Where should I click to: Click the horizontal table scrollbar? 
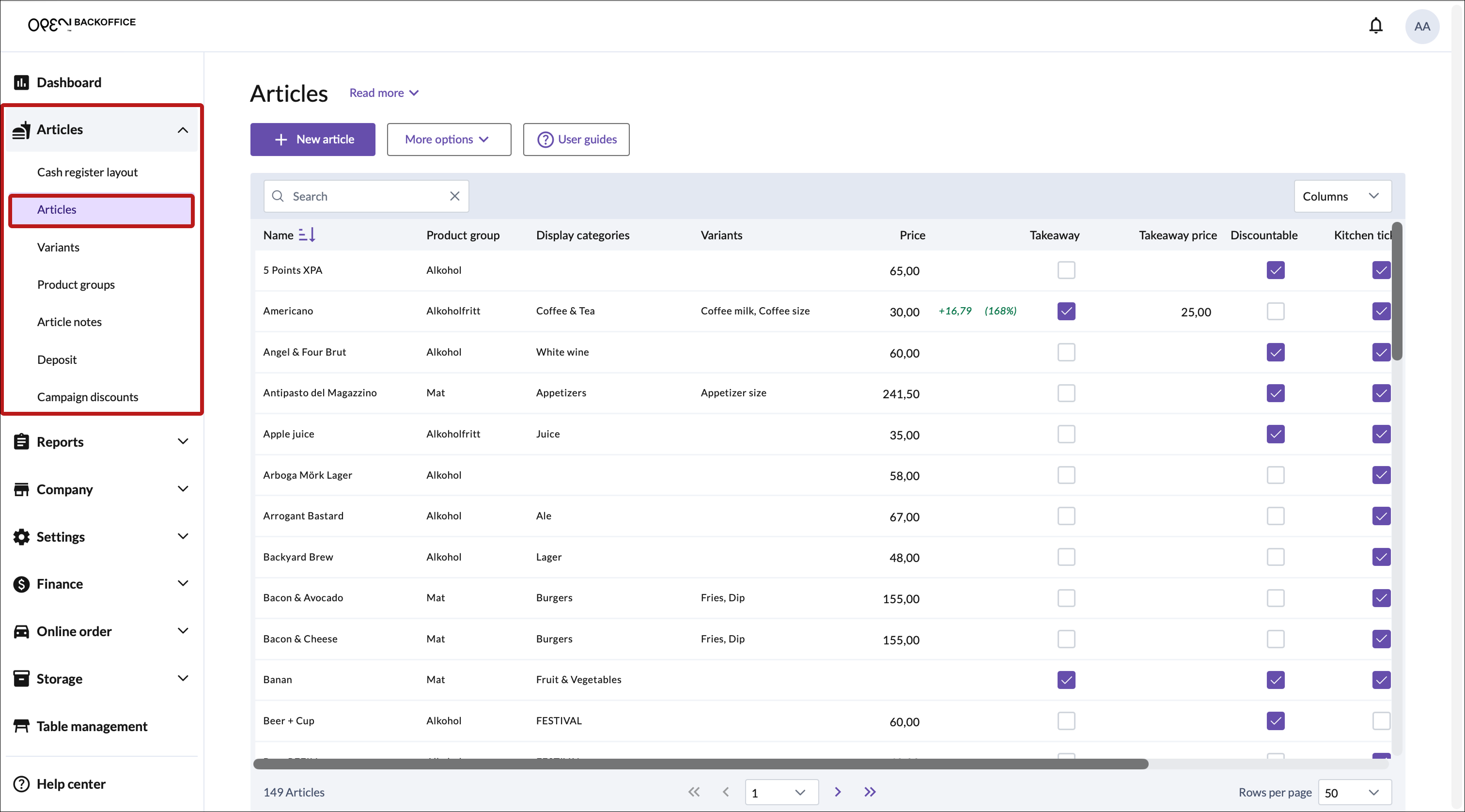pos(700,764)
